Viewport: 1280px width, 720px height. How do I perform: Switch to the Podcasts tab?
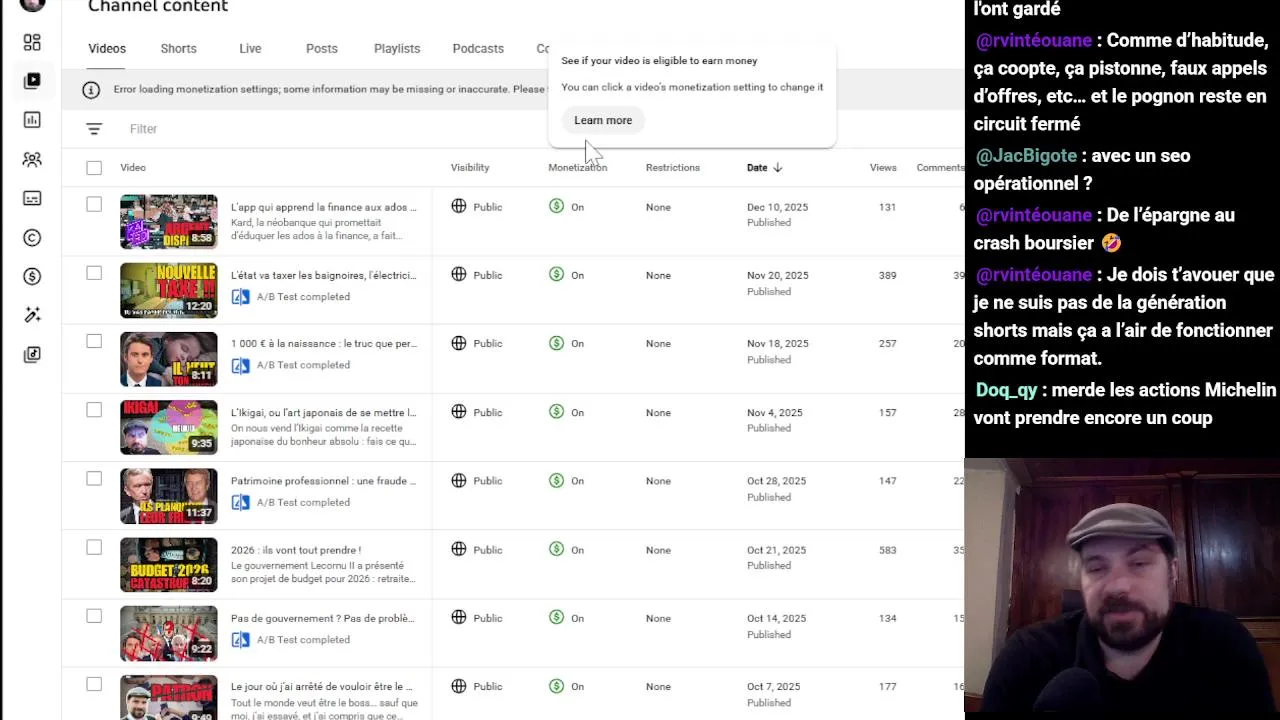[x=478, y=49]
